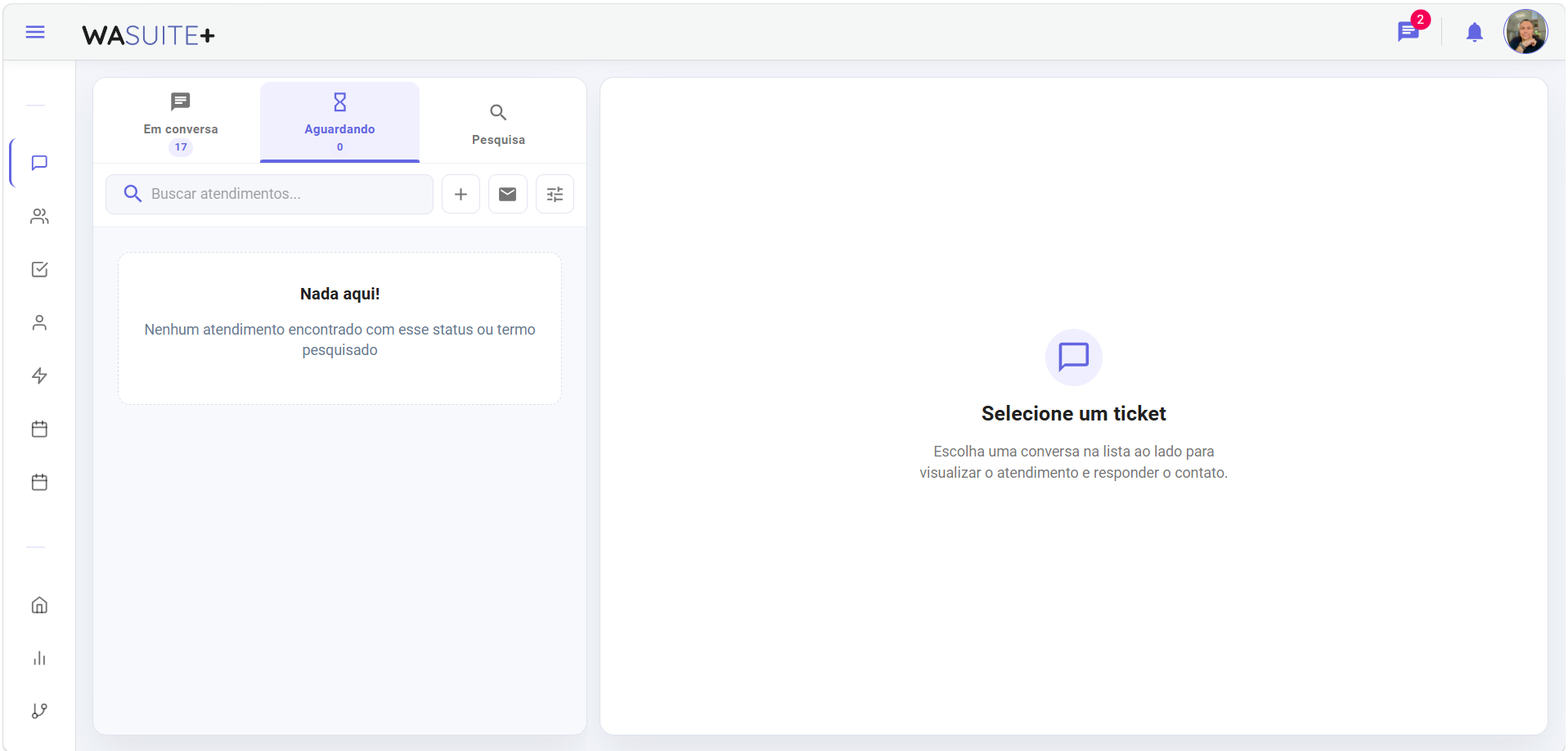Open the git branch sidebar icon
Viewport: 1568px width, 751px height.
point(39,711)
